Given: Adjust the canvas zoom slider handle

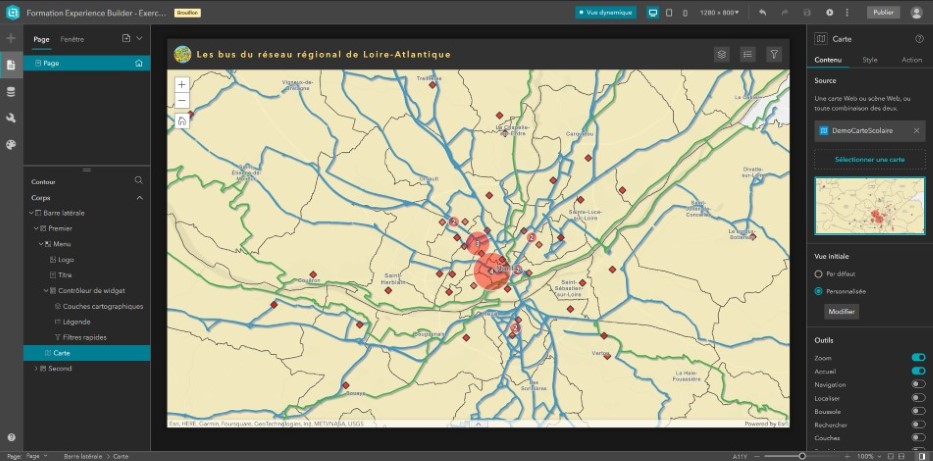Looking at the screenshot, I should (802, 456).
